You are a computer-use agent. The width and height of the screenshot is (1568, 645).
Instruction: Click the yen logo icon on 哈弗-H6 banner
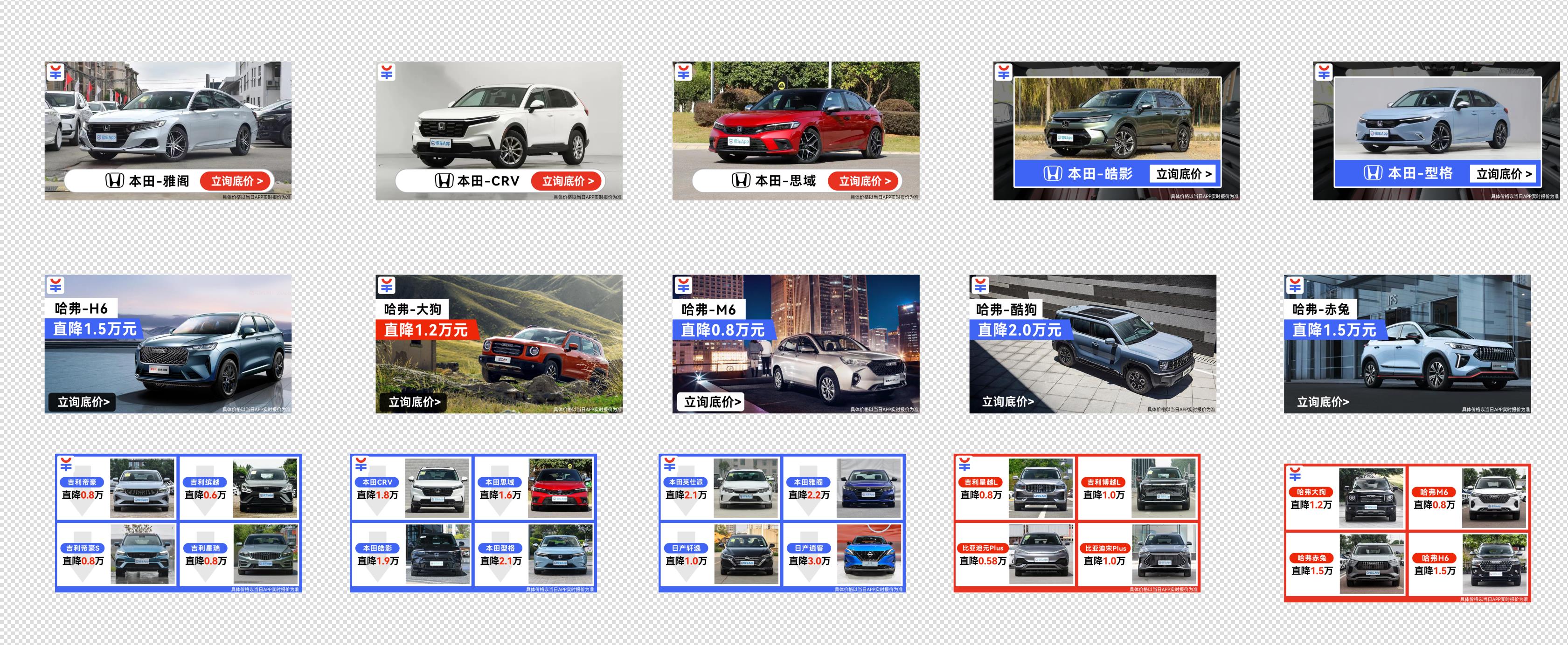coord(56,285)
